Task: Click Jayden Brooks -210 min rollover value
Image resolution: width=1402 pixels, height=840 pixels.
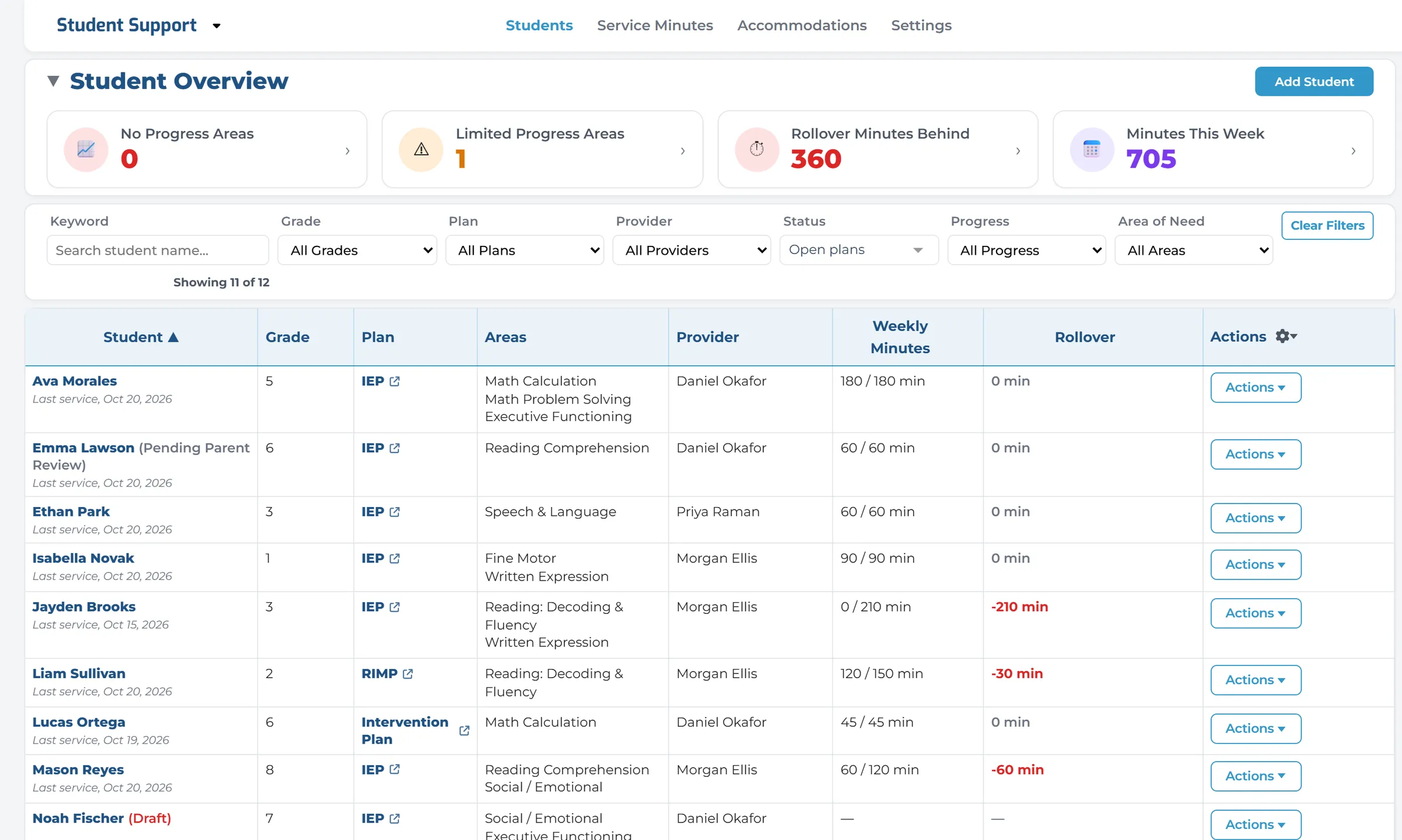Action: point(1019,607)
